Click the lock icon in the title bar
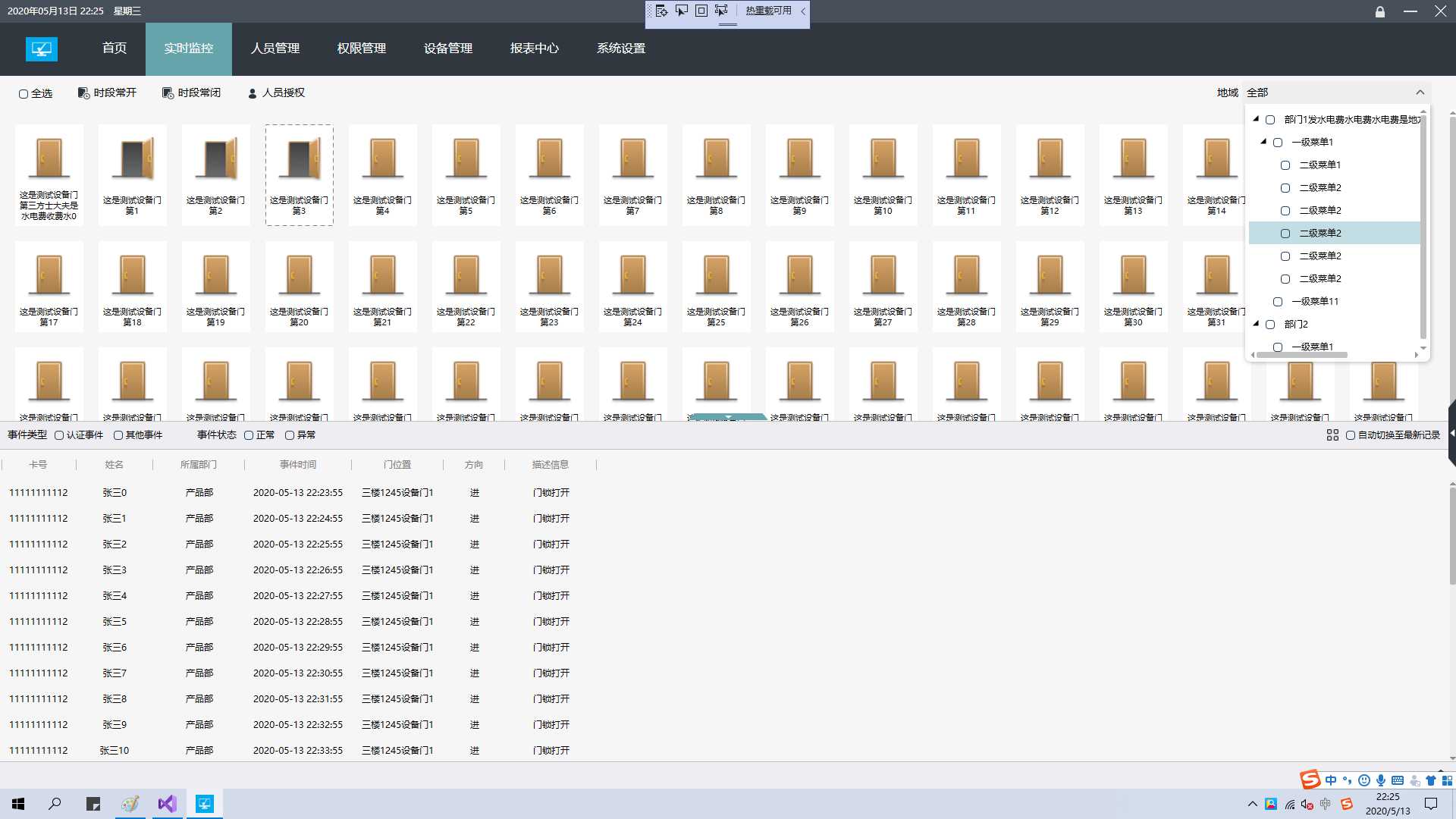 (x=1380, y=11)
